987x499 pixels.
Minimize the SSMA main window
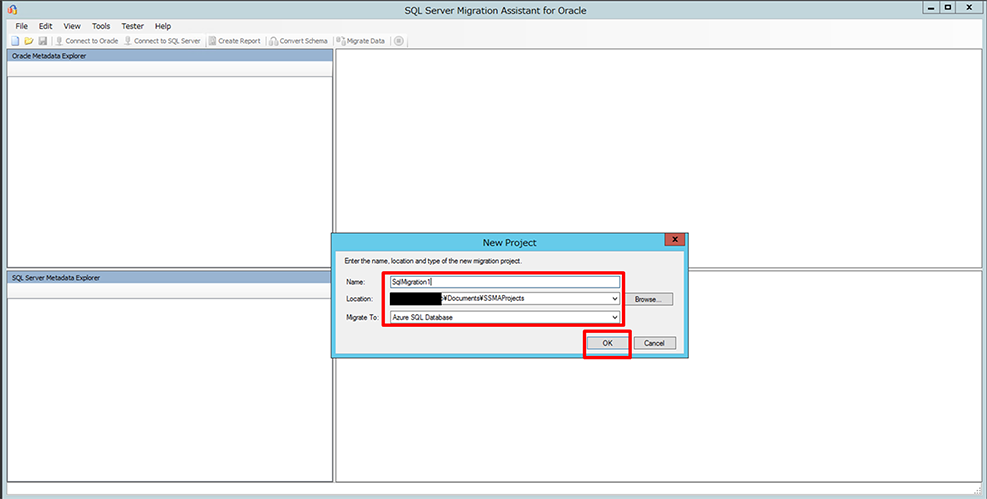pyautogui.click(x=931, y=7)
